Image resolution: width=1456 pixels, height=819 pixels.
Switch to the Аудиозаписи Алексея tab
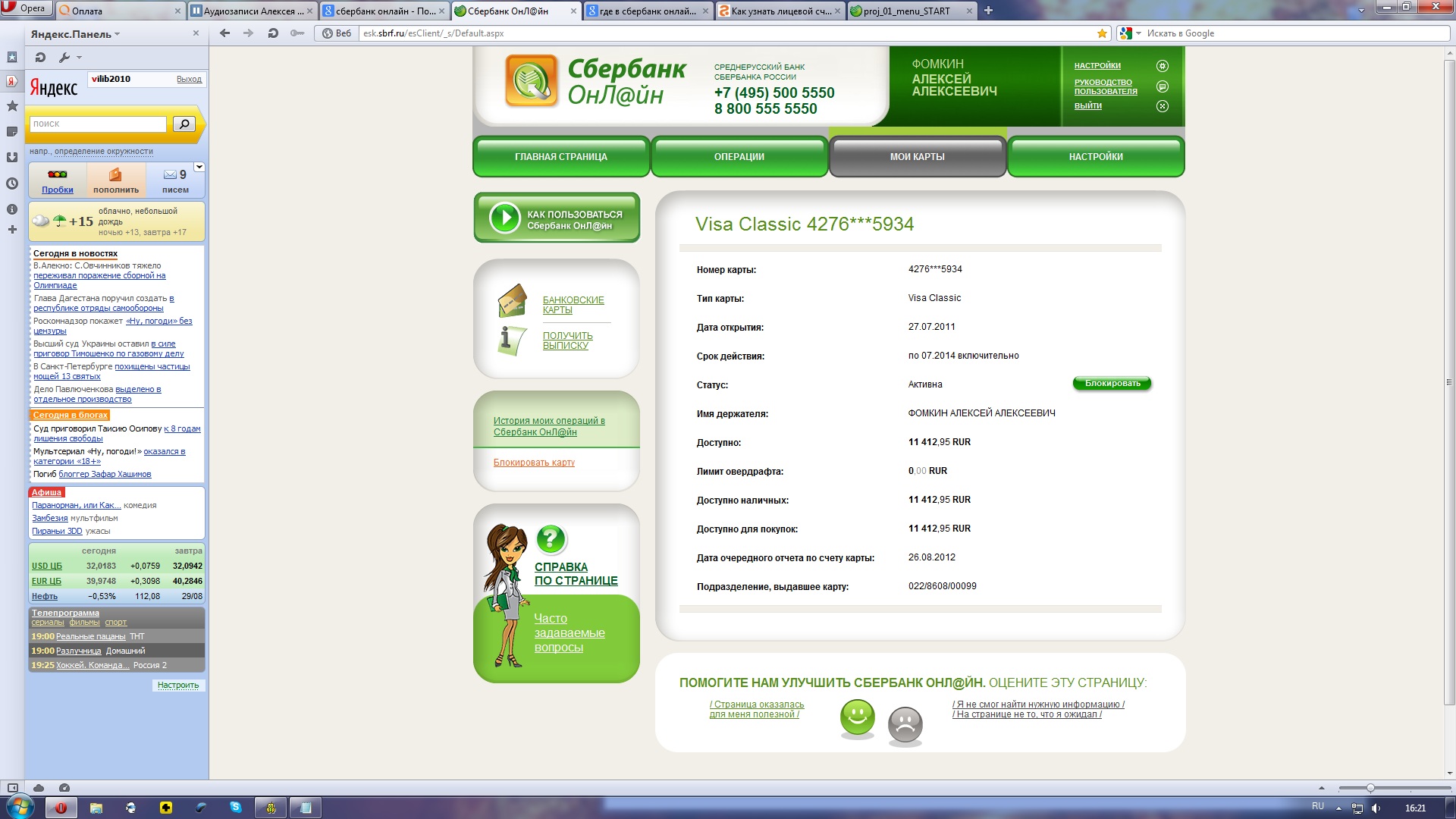(251, 11)
